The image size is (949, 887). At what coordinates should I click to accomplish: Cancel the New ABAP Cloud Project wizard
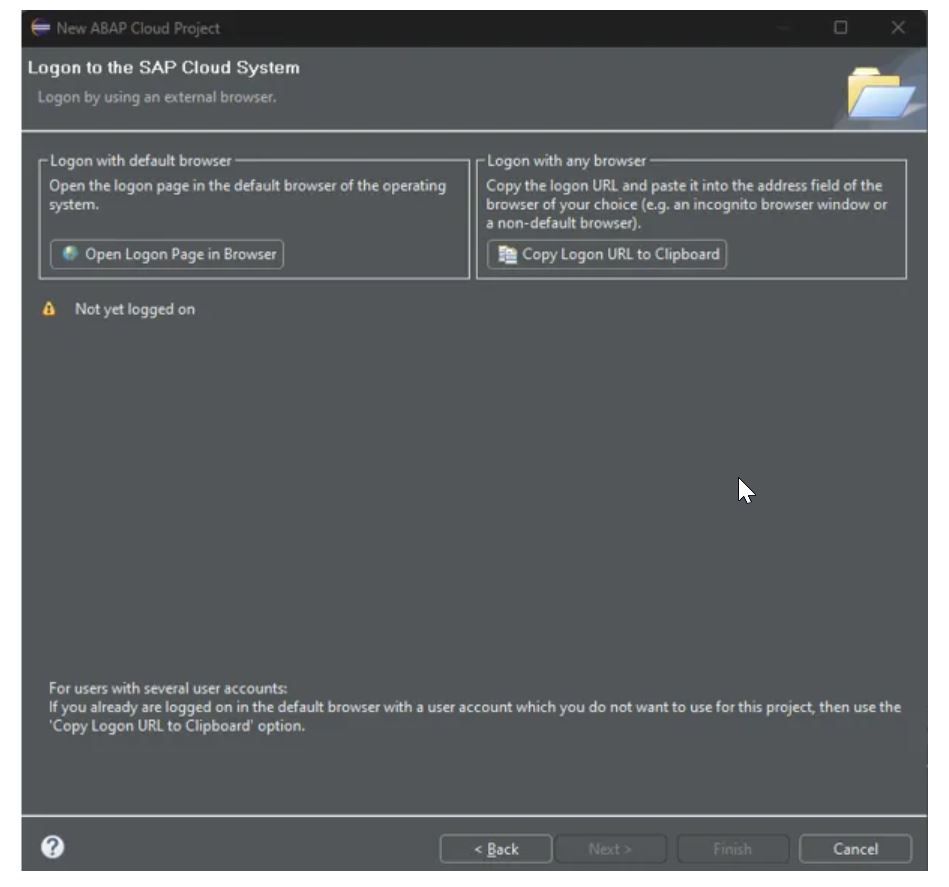855,849
